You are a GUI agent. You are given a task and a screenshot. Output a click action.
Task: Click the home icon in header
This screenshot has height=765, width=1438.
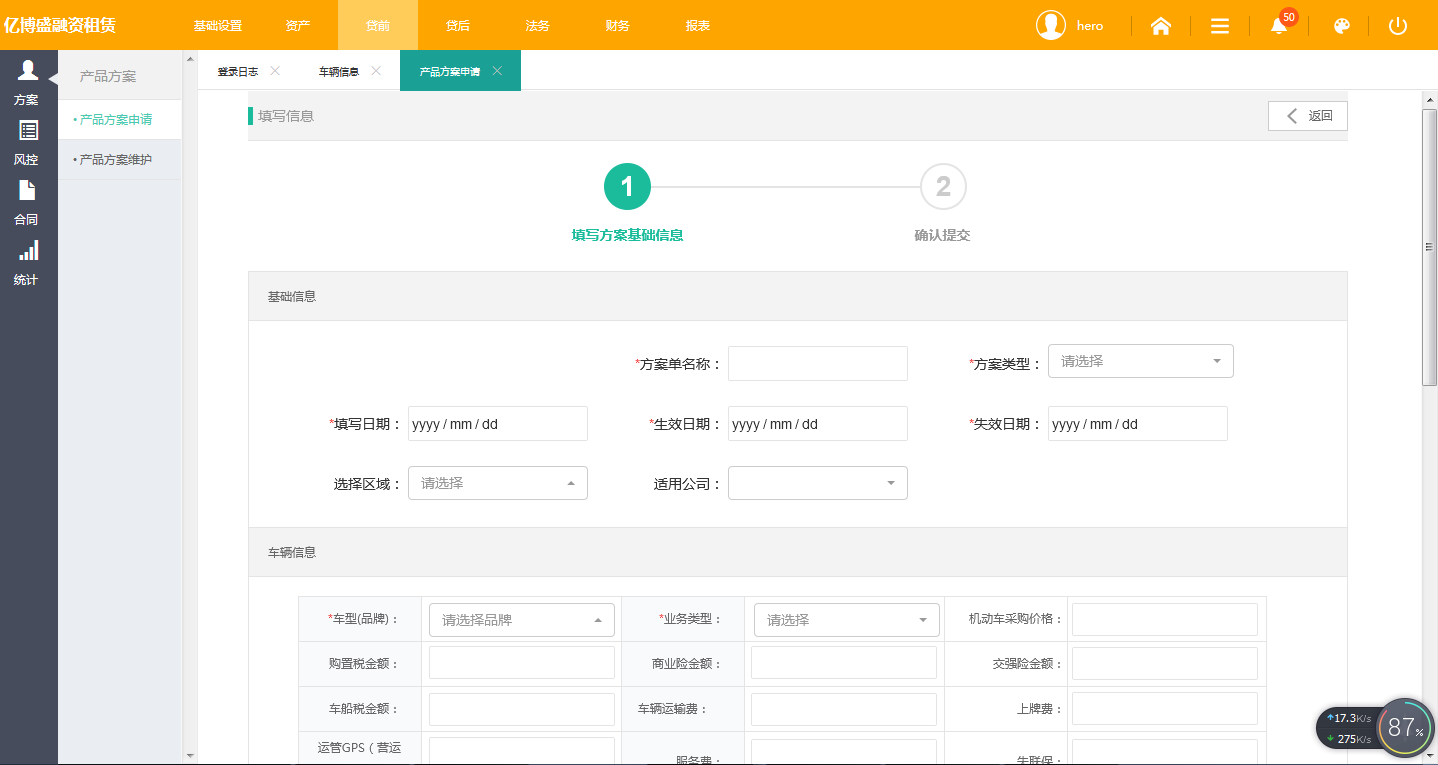(1161, 26)
